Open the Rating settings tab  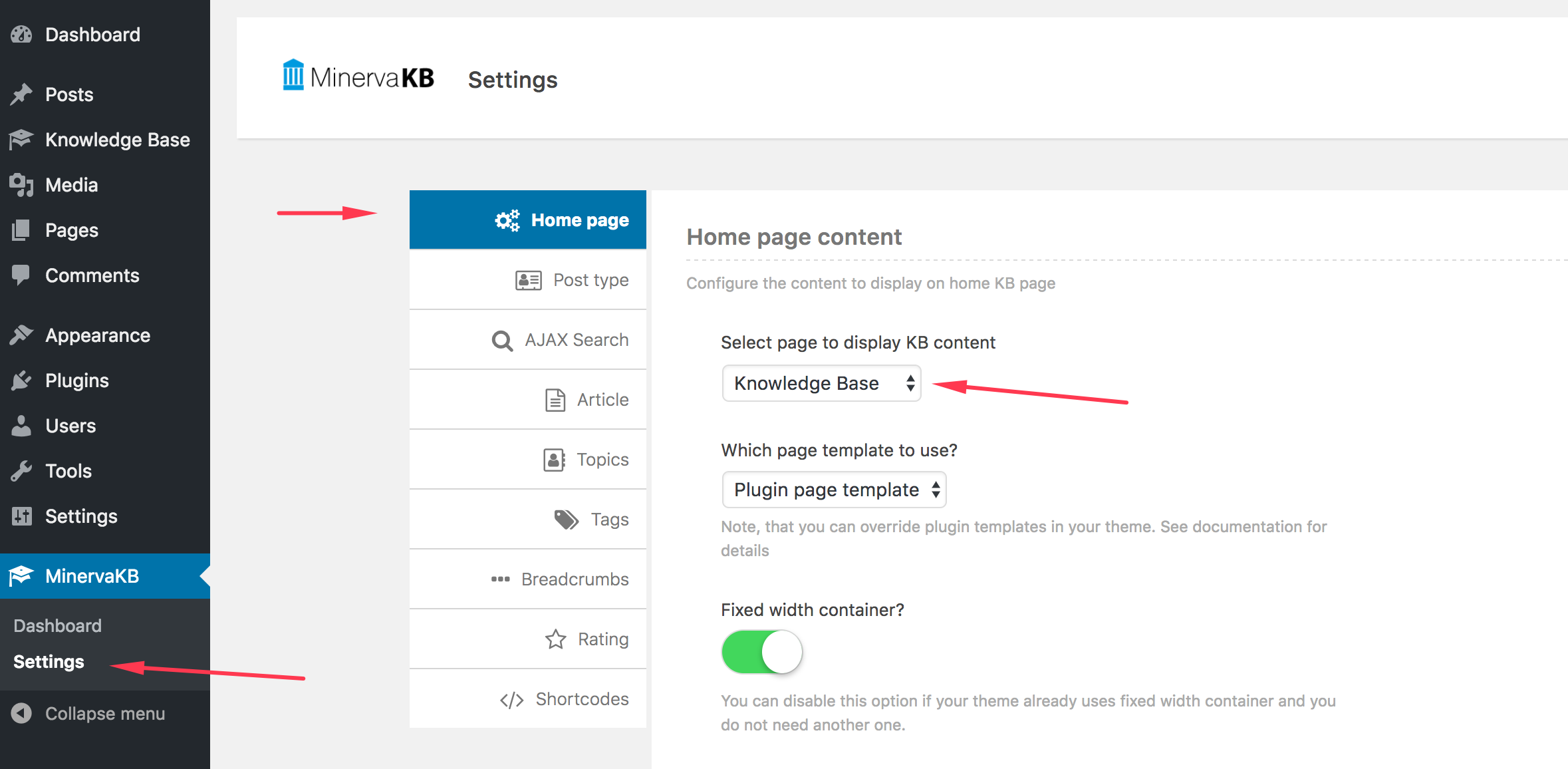[528, 639]
